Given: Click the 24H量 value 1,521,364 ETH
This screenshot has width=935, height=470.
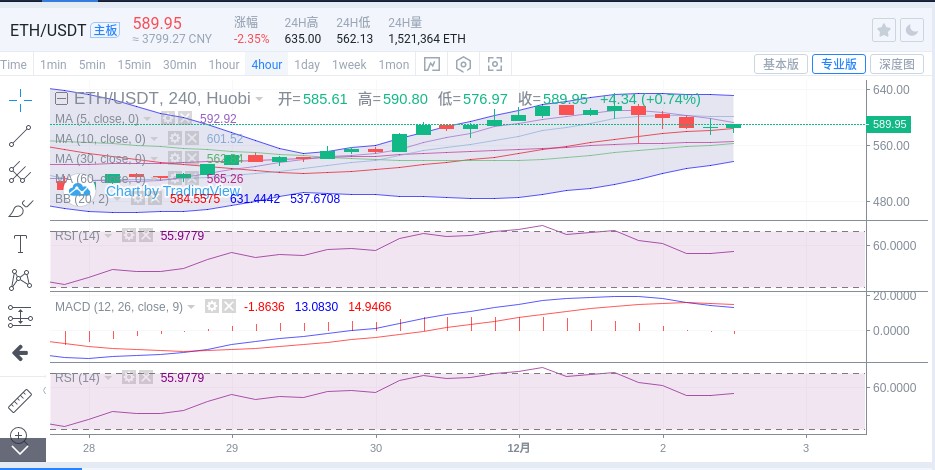Looking at the screenshot, I should [427, 39].
